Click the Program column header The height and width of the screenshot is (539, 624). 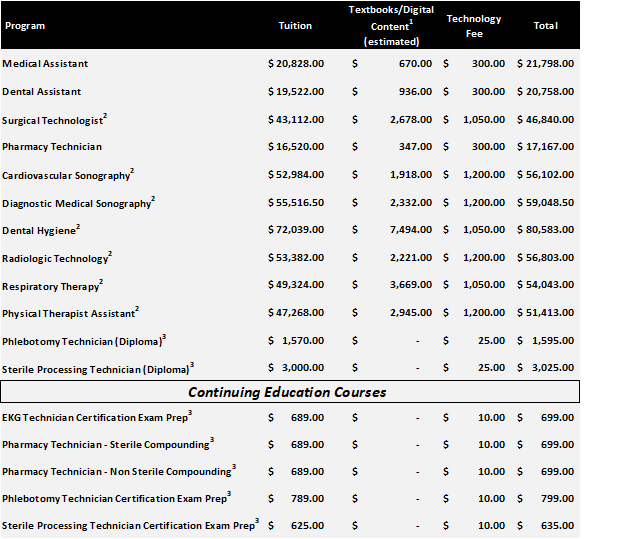pyautogui.click(x=25, y=26)
